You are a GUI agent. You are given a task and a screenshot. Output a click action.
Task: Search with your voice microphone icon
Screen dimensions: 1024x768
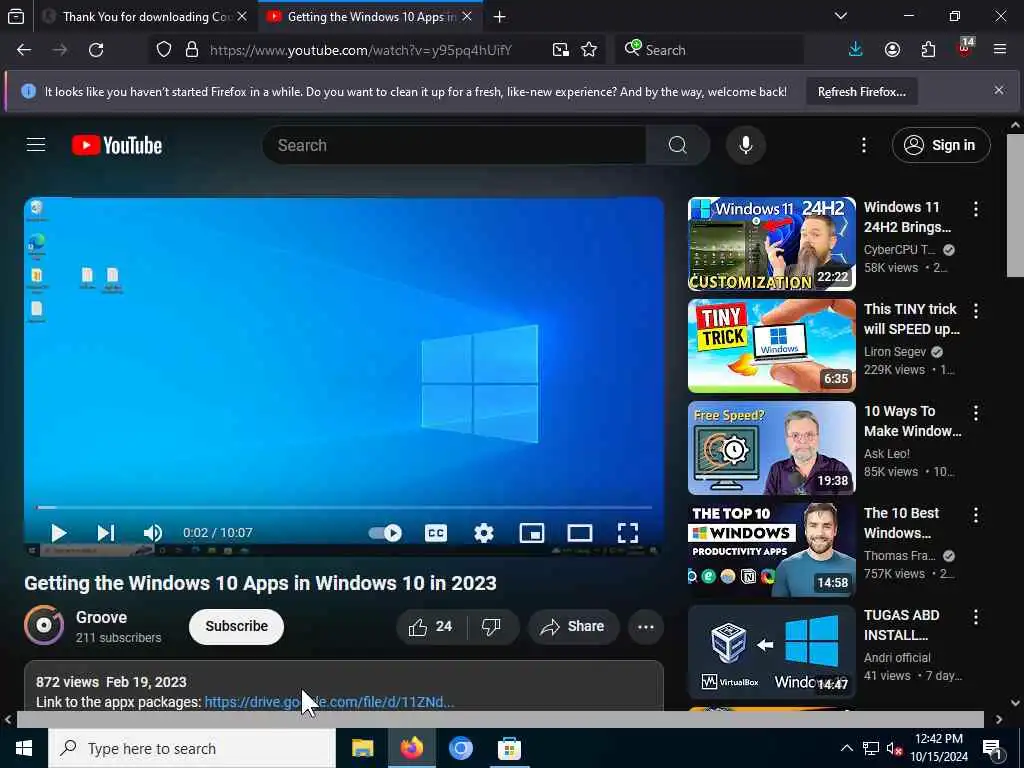(746, 145)
